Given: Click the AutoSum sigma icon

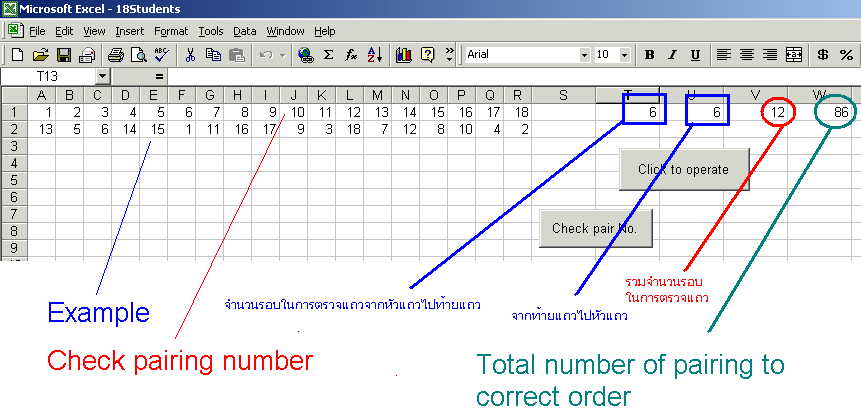Looking at the screenshot, I should point(328,55).
